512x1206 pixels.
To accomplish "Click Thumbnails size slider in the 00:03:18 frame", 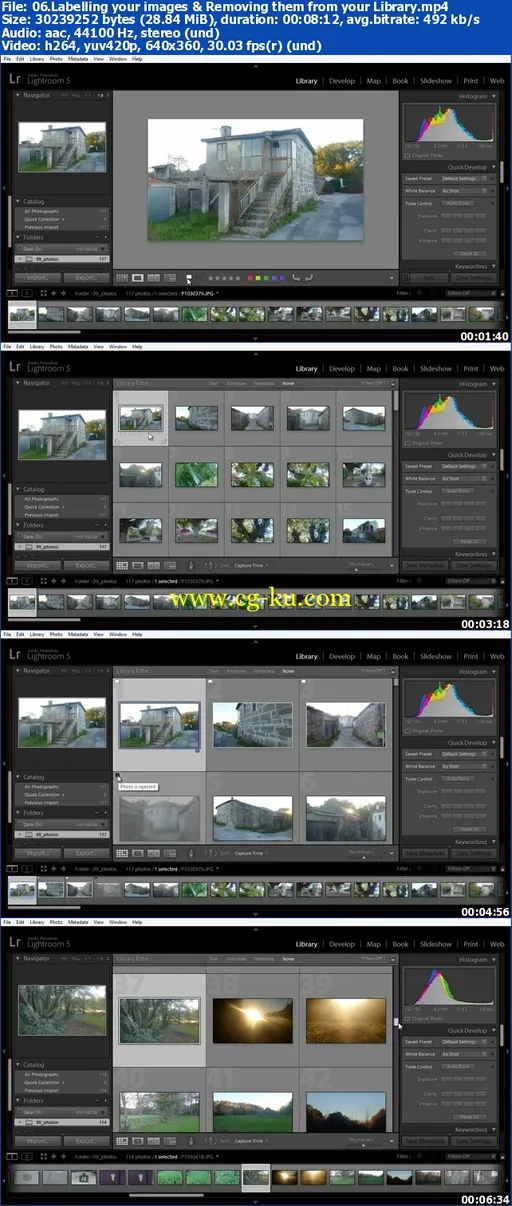I will click(x=359, y=567).
